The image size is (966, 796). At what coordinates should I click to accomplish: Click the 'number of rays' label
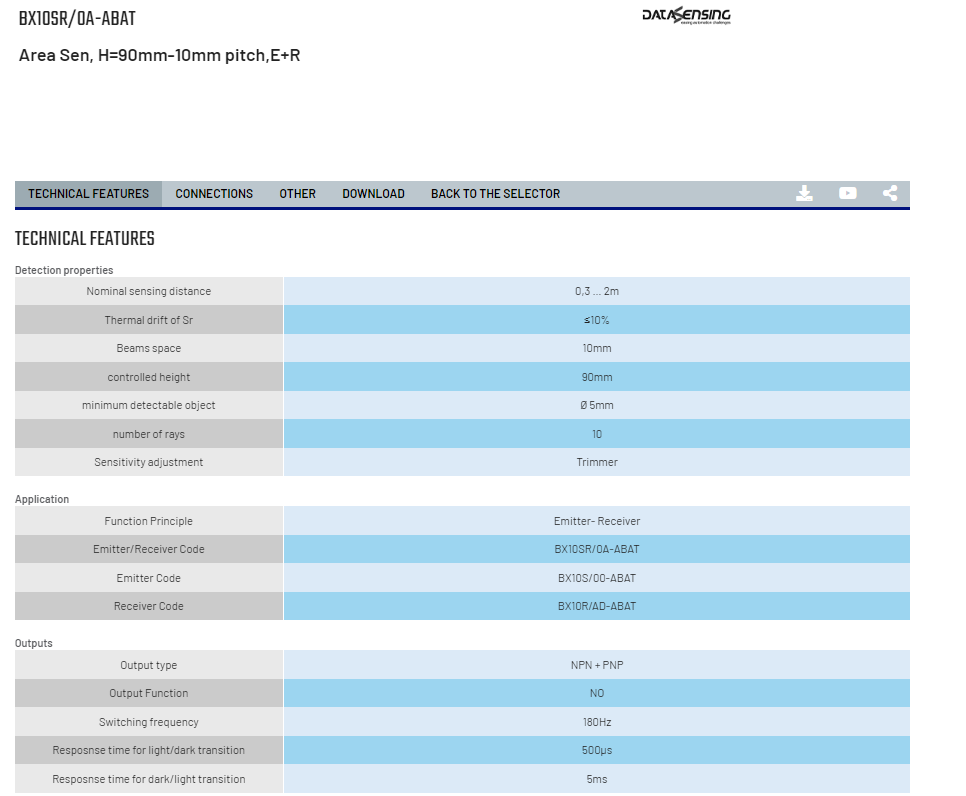(148, 434)
